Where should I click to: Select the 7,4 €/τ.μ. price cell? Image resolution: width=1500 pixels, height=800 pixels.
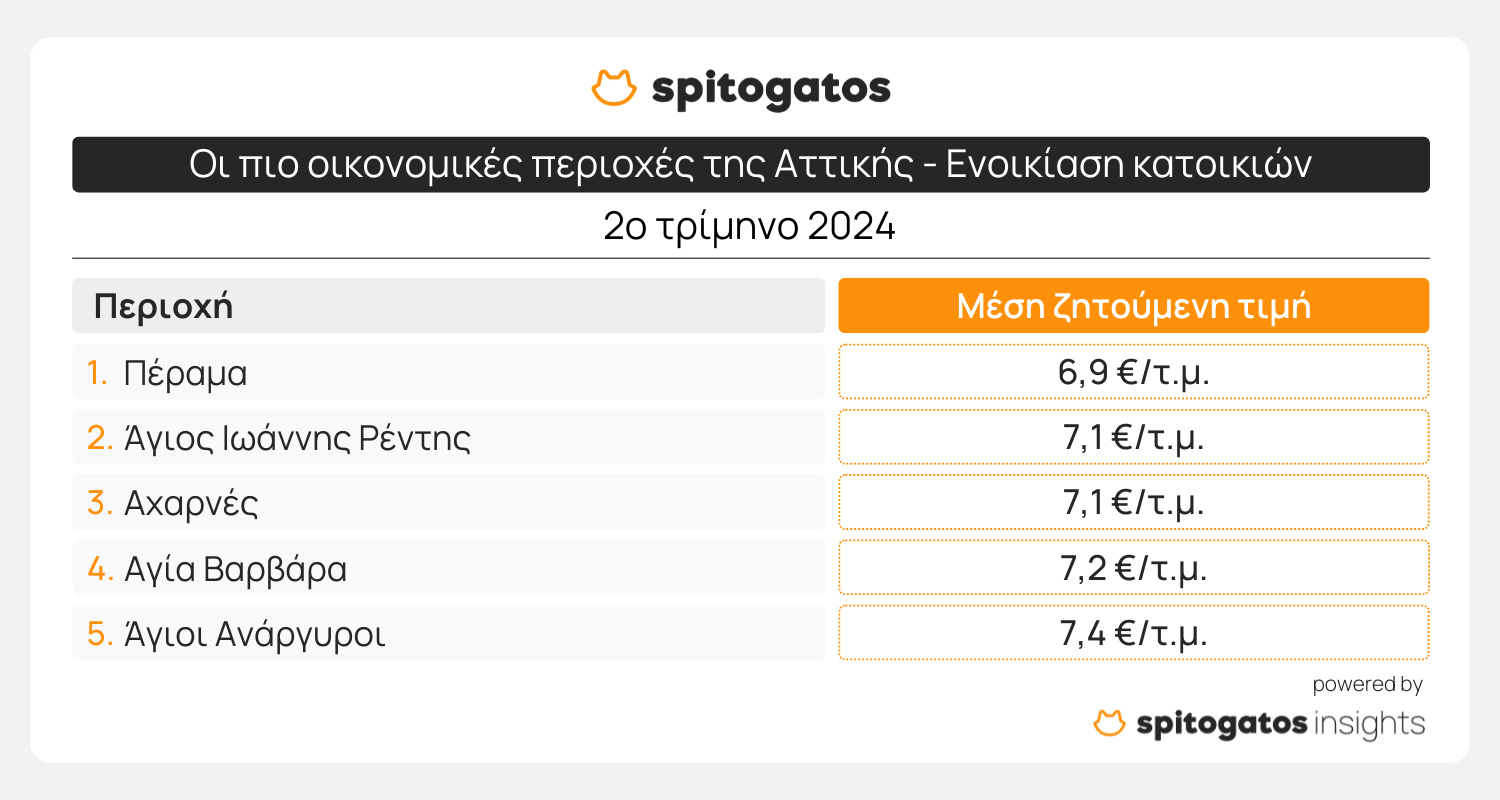pyautogui.click(x=1133, y=633)
